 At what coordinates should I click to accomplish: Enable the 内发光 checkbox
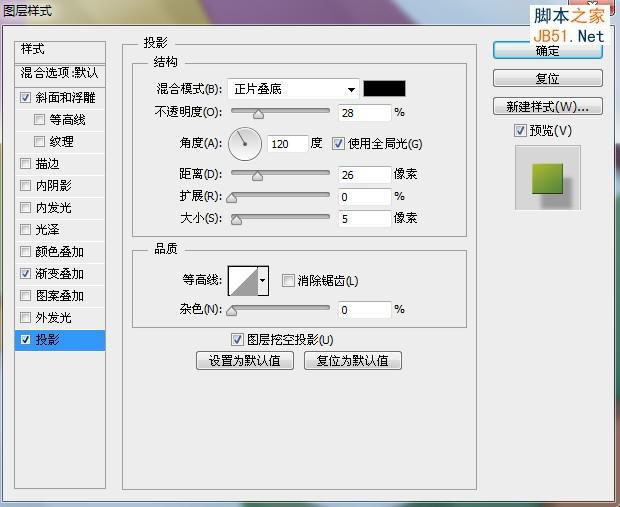pyautogui.click(x=25, y=207)
